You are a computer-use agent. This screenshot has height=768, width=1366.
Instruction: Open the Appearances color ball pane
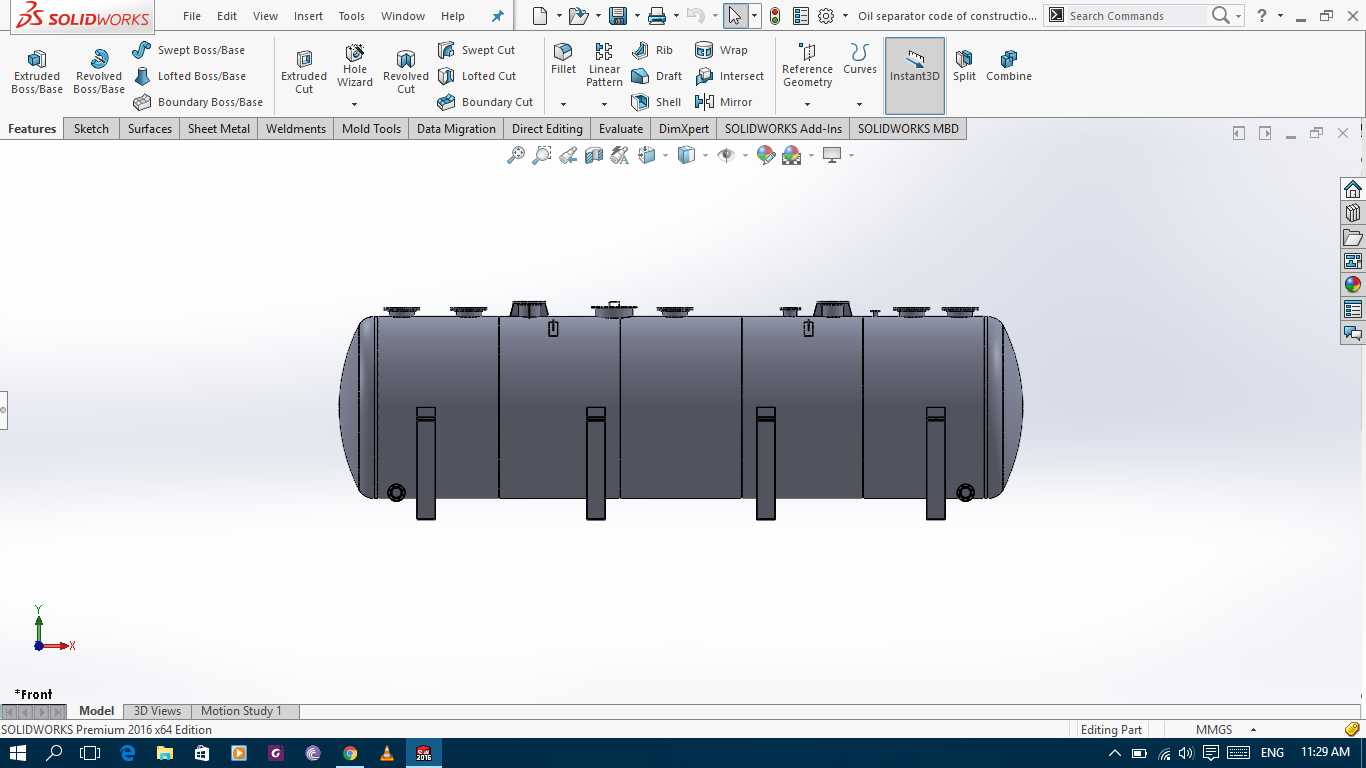pos(1353,285)
